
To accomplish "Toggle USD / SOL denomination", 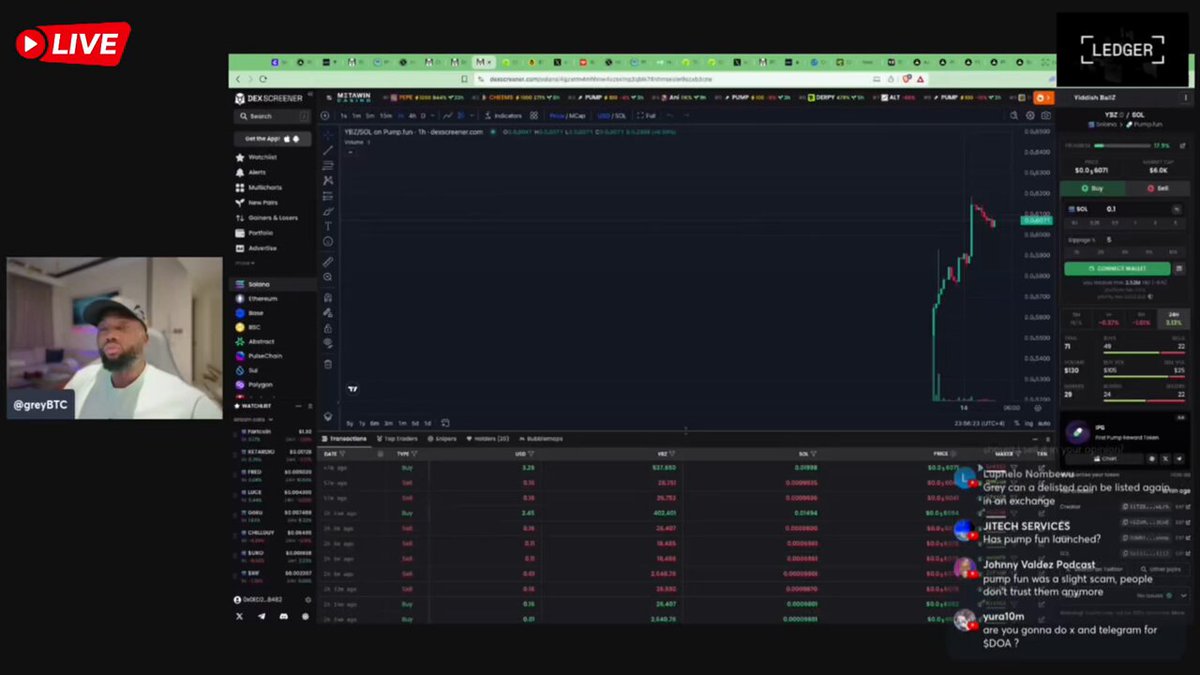I will (x=612, y=116).
